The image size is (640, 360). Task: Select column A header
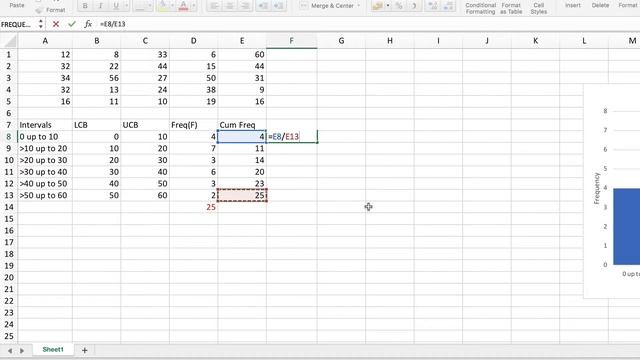coord(45,41)
